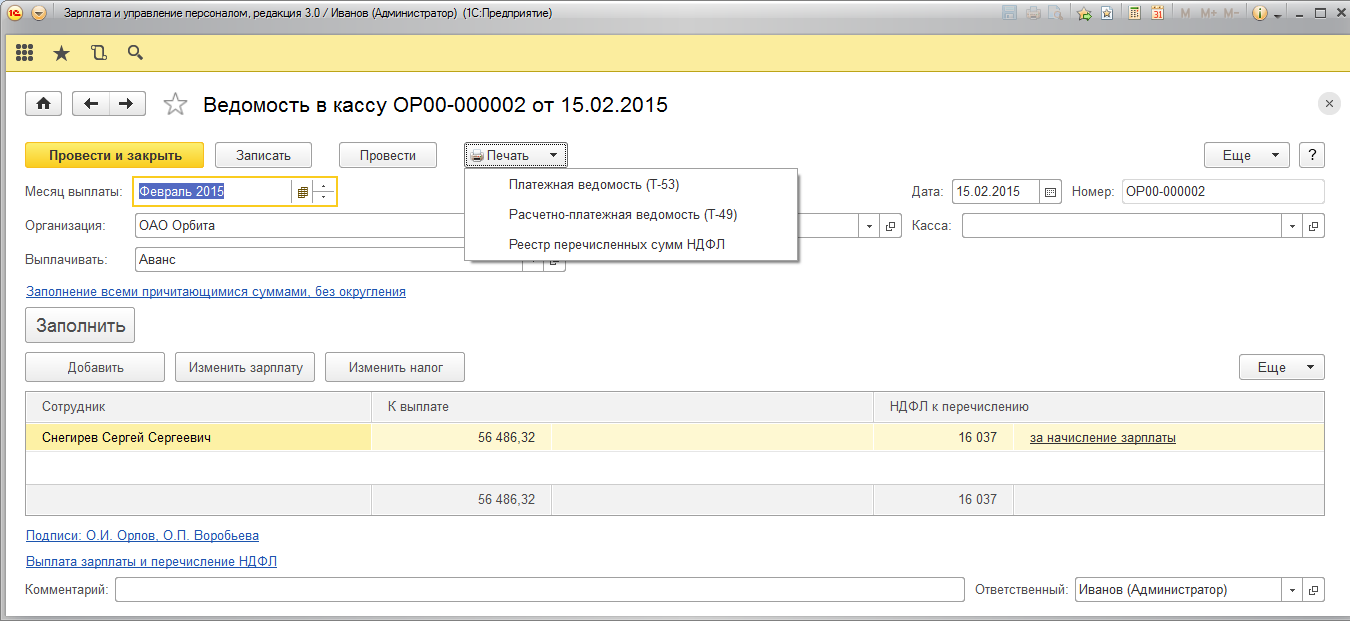Viewport: 1350px width, 621px height.
Task: Select Платежная ведомость (Т-53)
Action: [x=594, y=185]
